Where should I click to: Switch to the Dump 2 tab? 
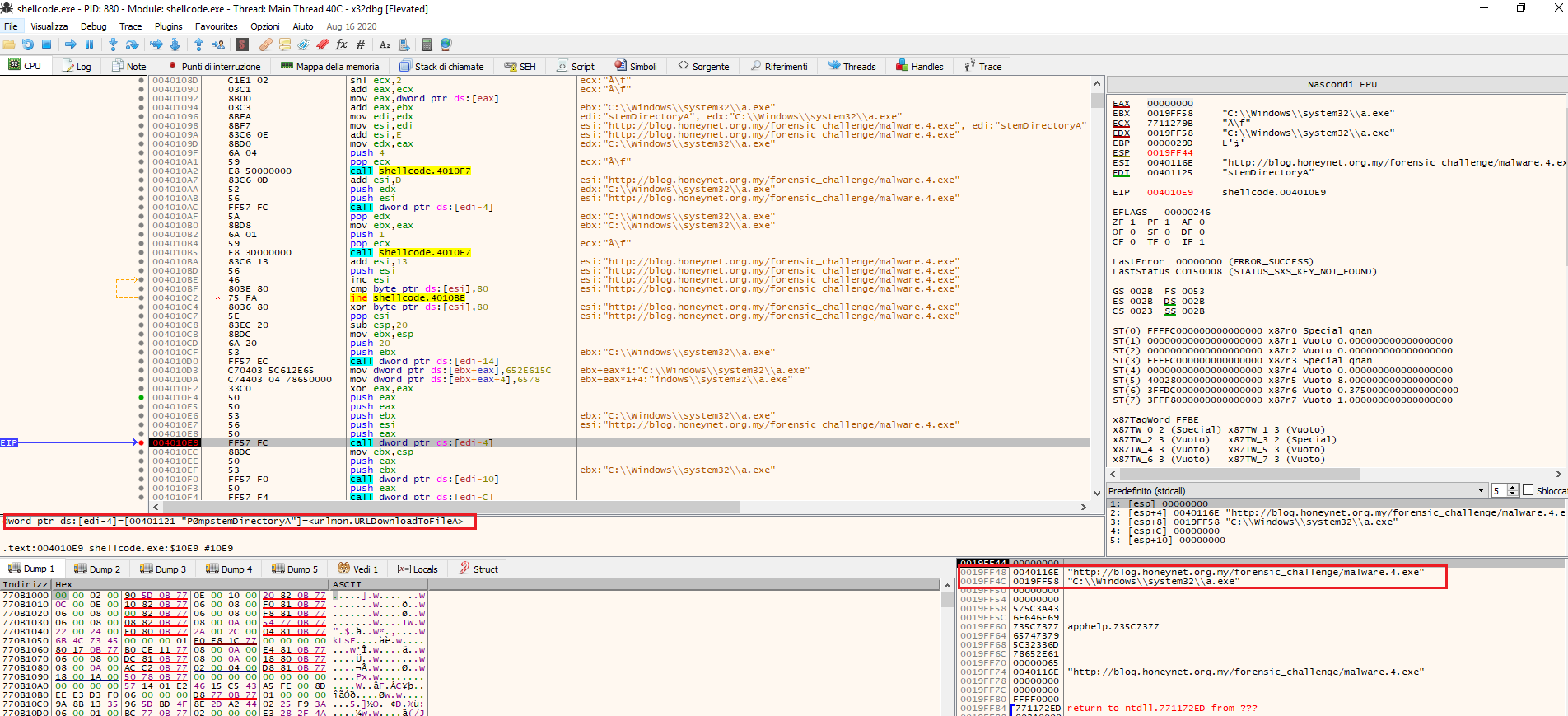pos(97,569)
